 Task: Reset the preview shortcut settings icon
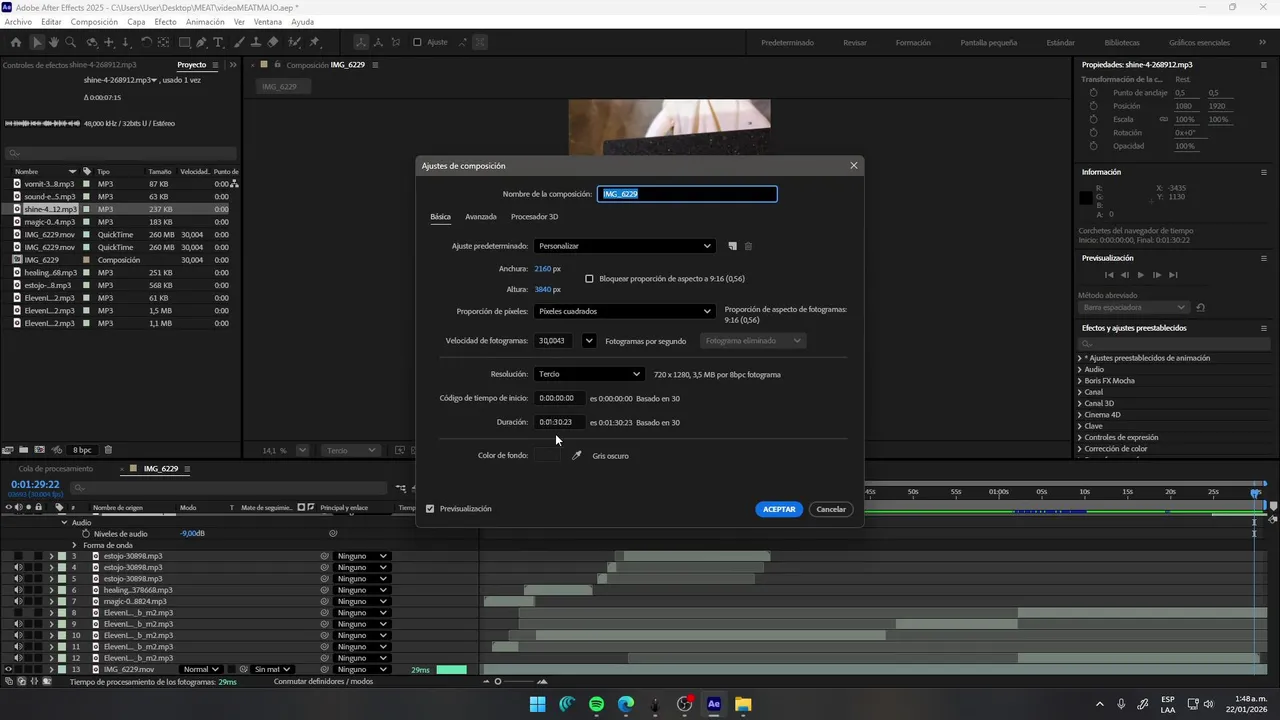(1201, 307)
